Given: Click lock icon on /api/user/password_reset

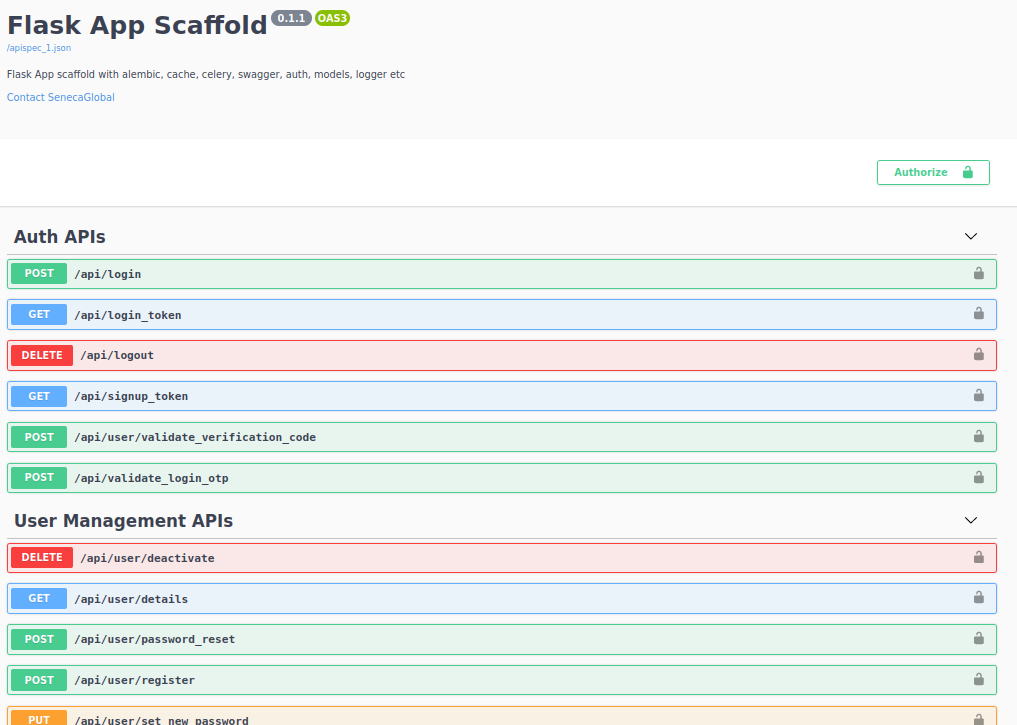Looking at the screenshot, I should pos(978,639).
